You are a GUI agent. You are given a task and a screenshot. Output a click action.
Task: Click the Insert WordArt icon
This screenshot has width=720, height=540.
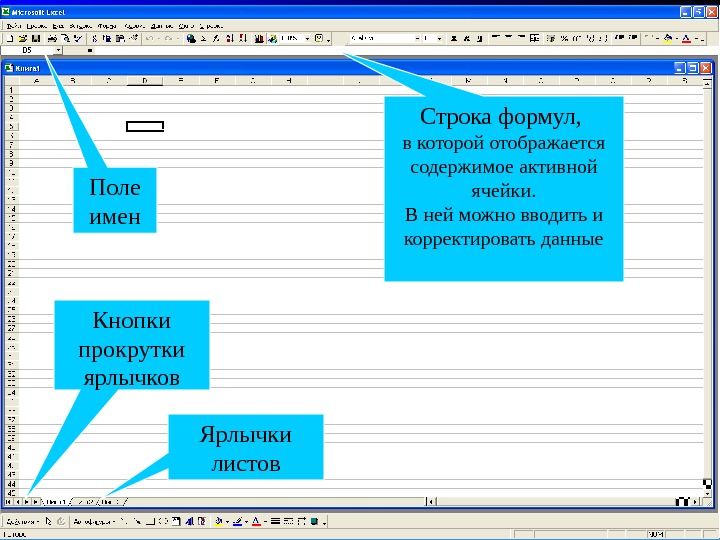[189, 521]
